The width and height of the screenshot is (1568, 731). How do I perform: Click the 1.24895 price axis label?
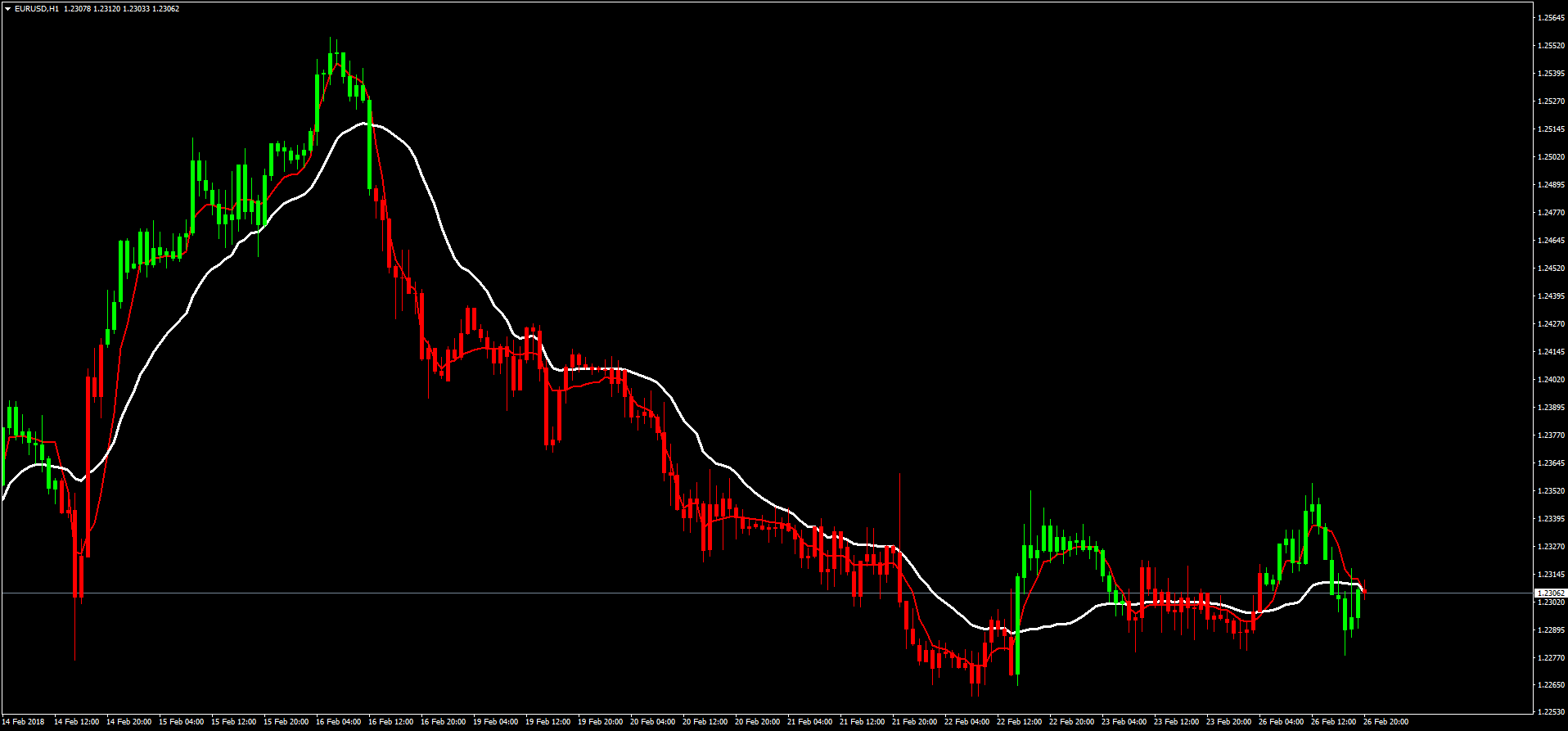(x=1552, y=185)
